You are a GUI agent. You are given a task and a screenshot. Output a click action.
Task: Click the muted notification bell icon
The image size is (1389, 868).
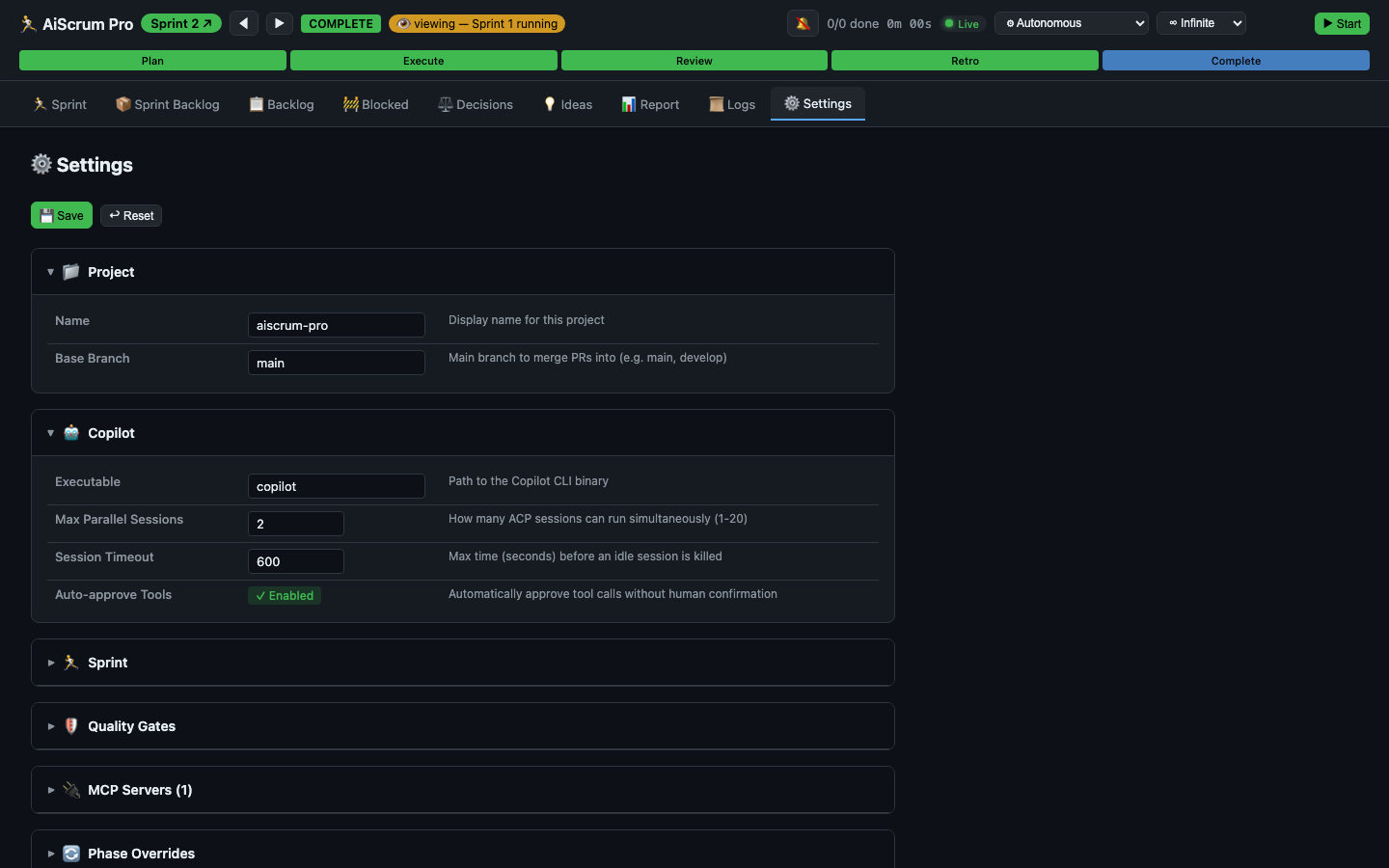(x=803, y=23)
